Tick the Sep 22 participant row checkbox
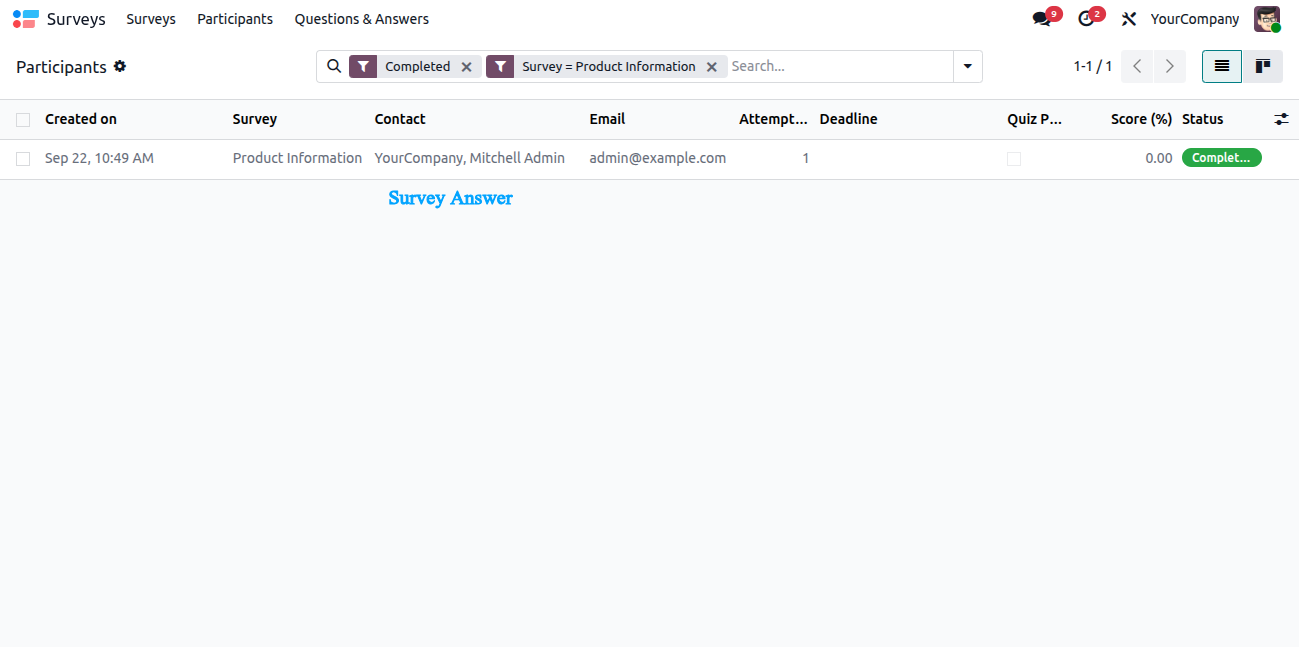The image size is (1299, 647). click(x=23, y=159)
